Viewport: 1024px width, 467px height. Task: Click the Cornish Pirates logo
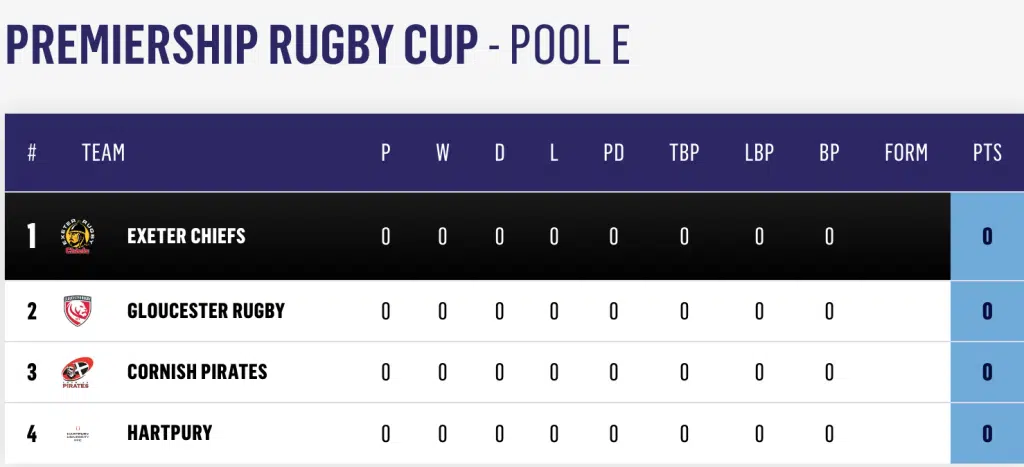77,372
